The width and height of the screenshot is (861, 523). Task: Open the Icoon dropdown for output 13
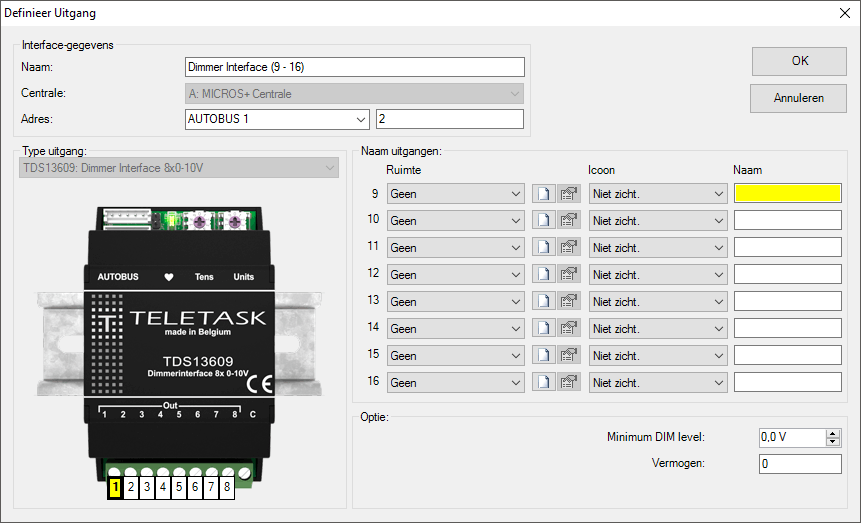[658, 301]
